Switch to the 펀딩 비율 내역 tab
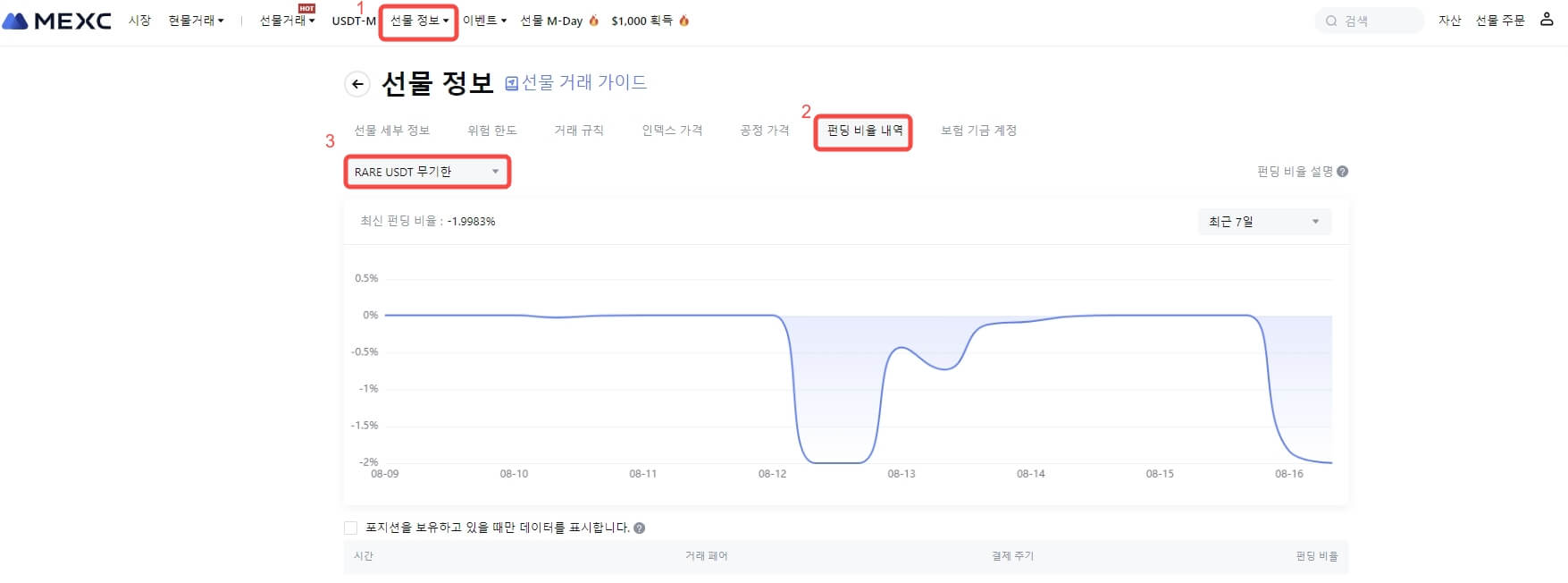 [x=864, y=131]
